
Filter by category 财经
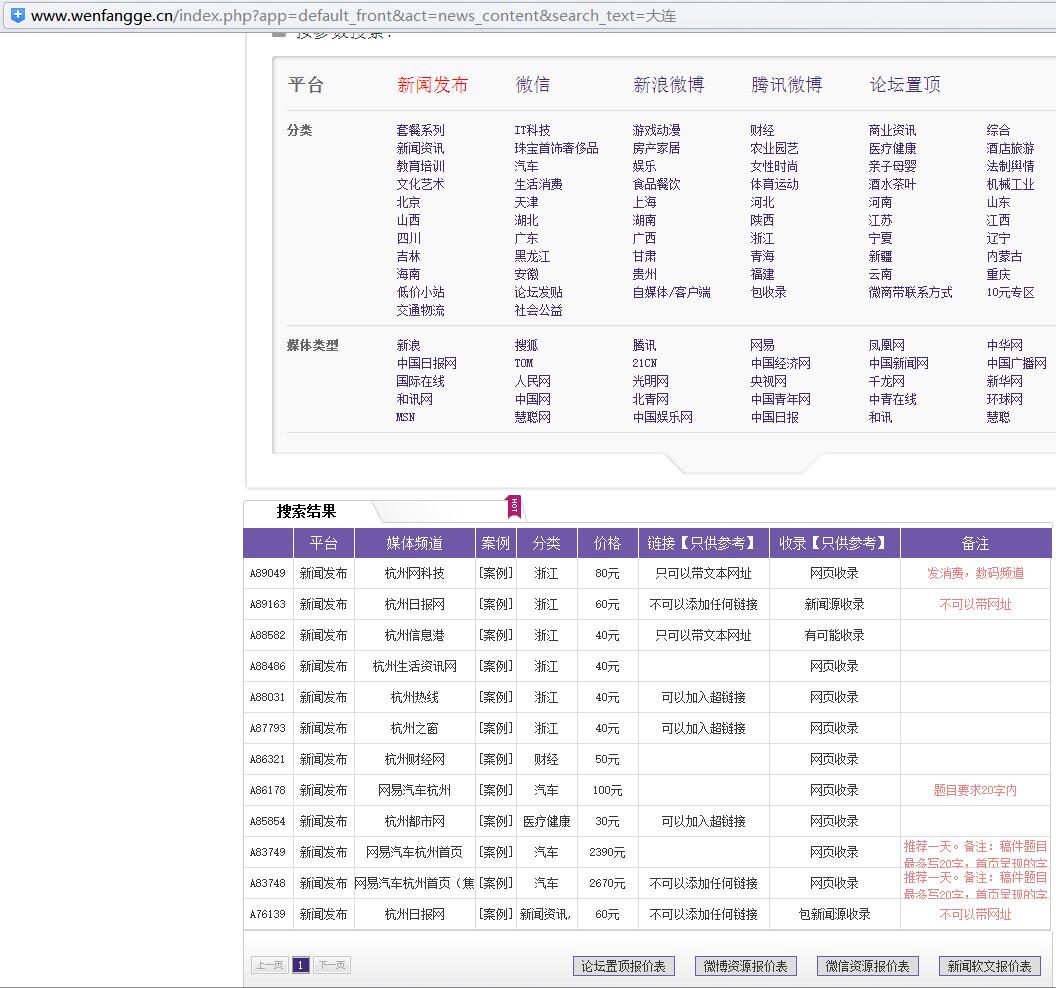click(x=762, y=130)
